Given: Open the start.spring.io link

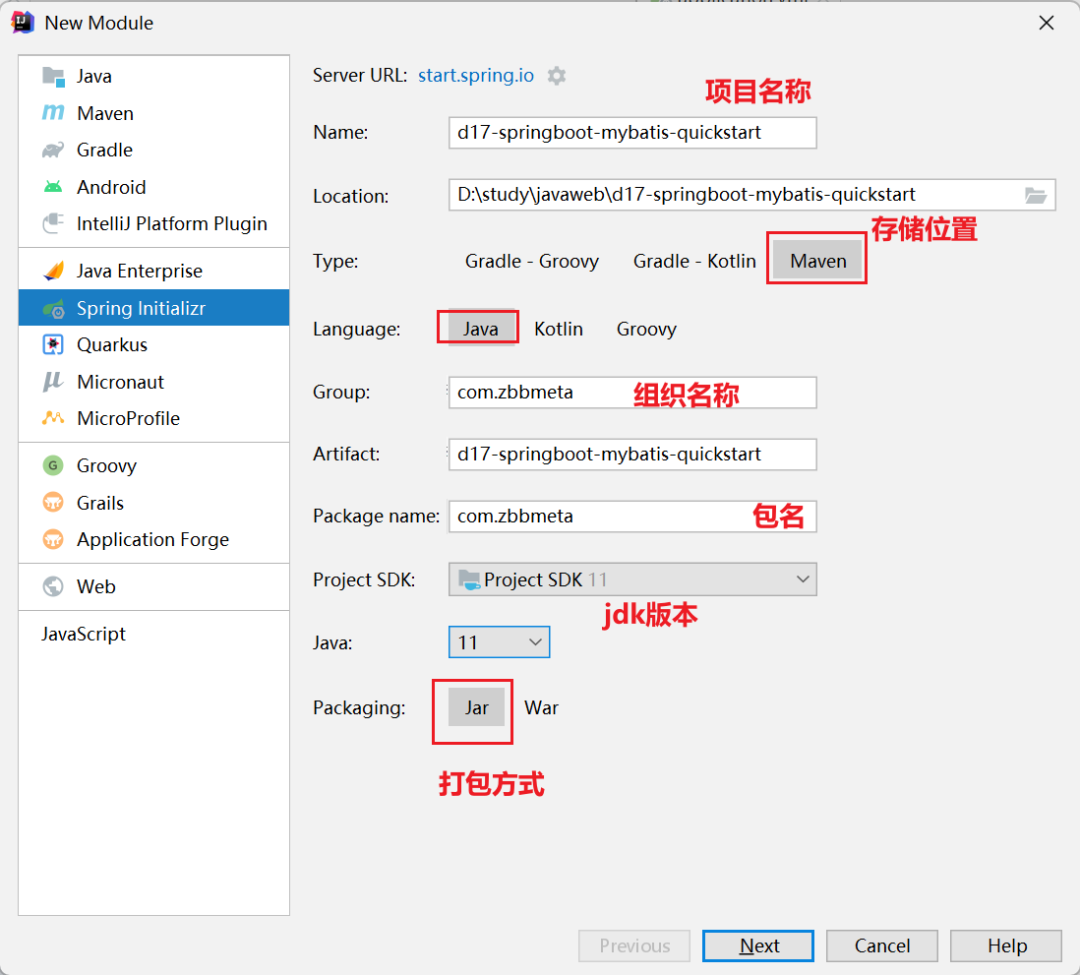Looking at the screenshot, I should pyautogui.click(x=476, y=75).
